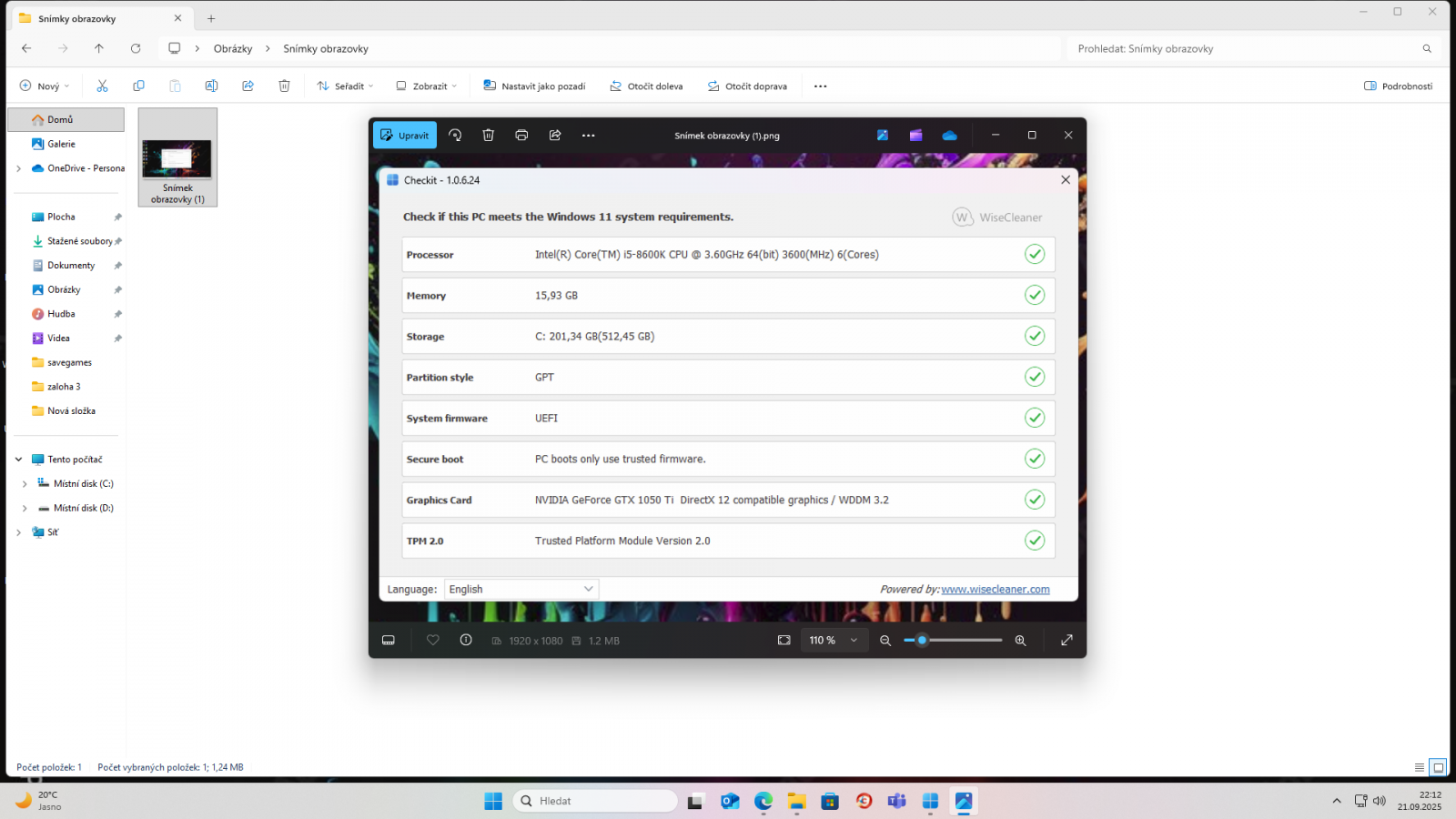This screenshot has height=819, width=1456.
Task: Switch to details list view in the status bar
Action: tap(1420, 767)
